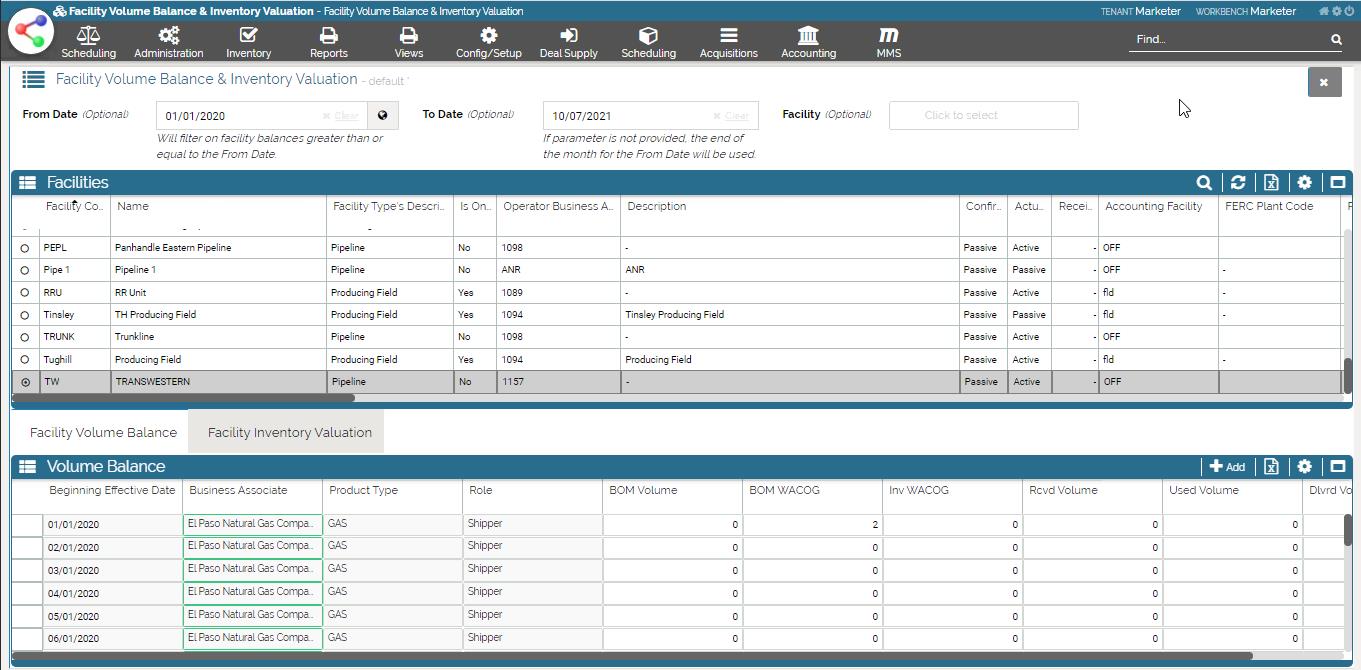Image resolution: width=1361 pixels, height=670 pixels.
Task: Add a new Volume Balance record
Action: tap(1227, 467)
